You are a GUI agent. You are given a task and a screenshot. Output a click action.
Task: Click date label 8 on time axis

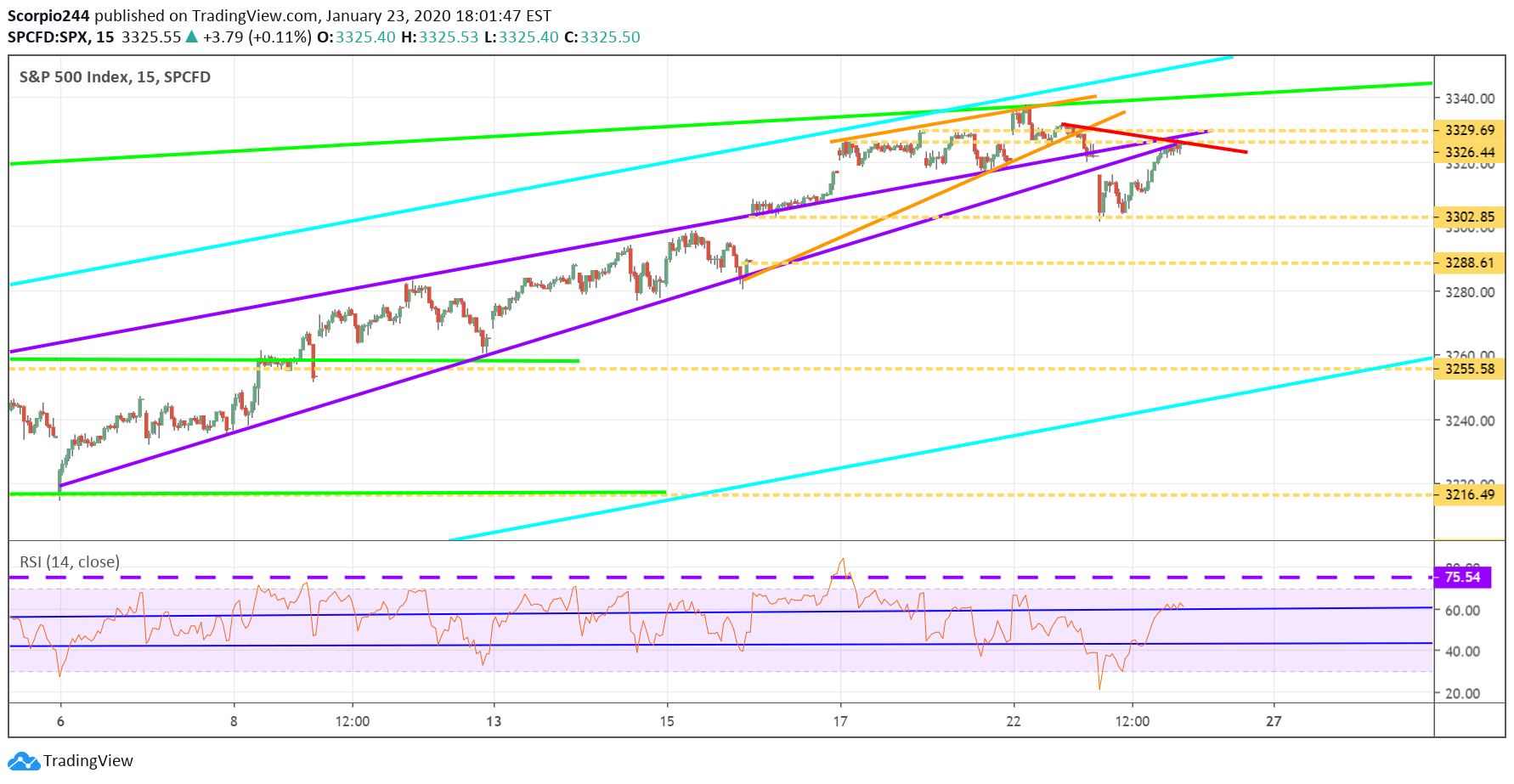(234, 721)
